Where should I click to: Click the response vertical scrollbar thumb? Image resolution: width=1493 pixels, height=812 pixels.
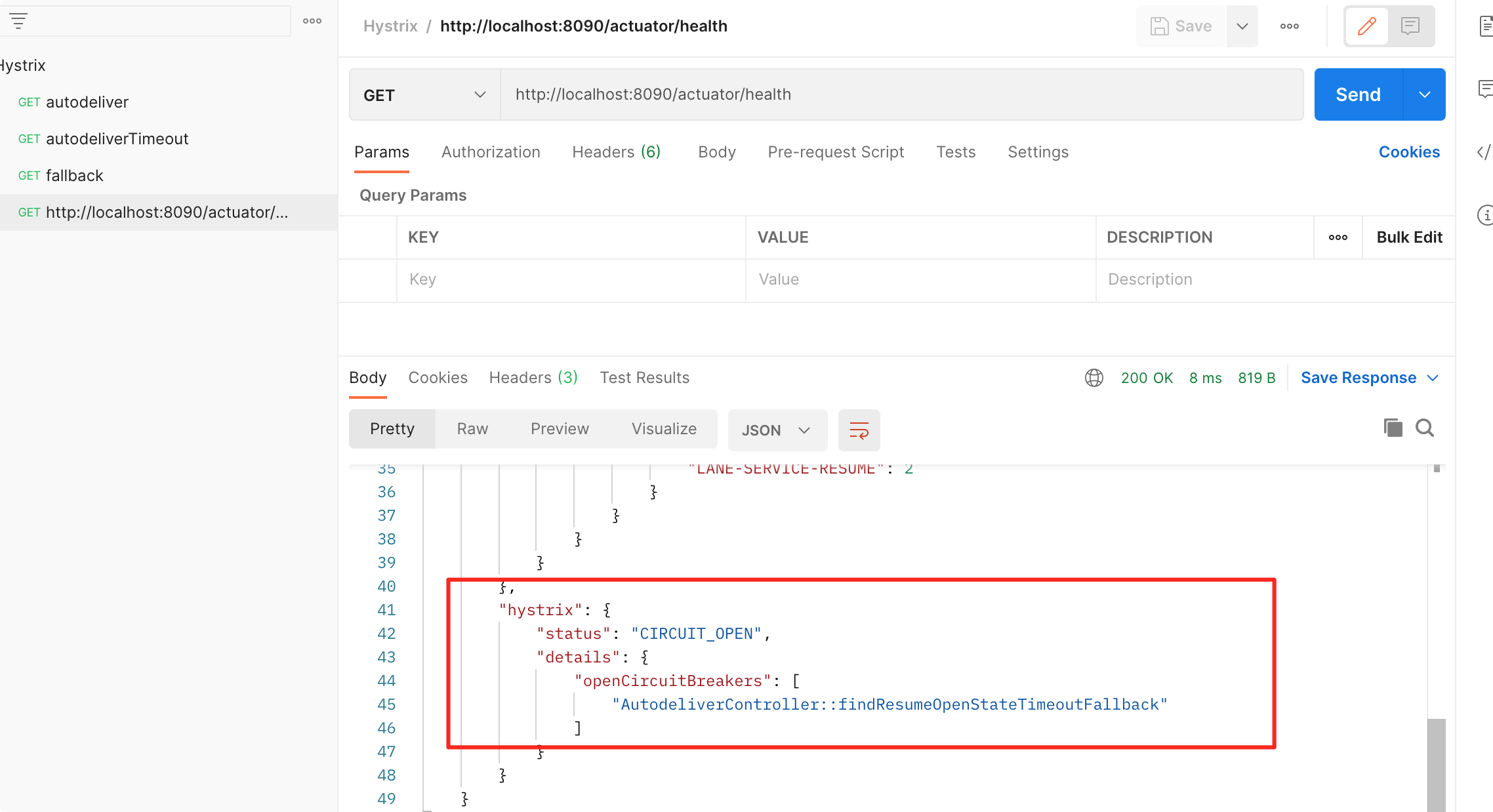(1436, 764)
